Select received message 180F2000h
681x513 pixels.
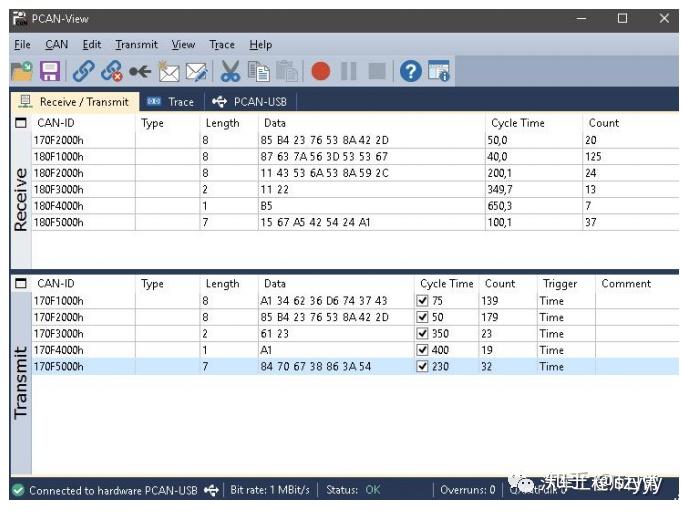pos(355,173)
